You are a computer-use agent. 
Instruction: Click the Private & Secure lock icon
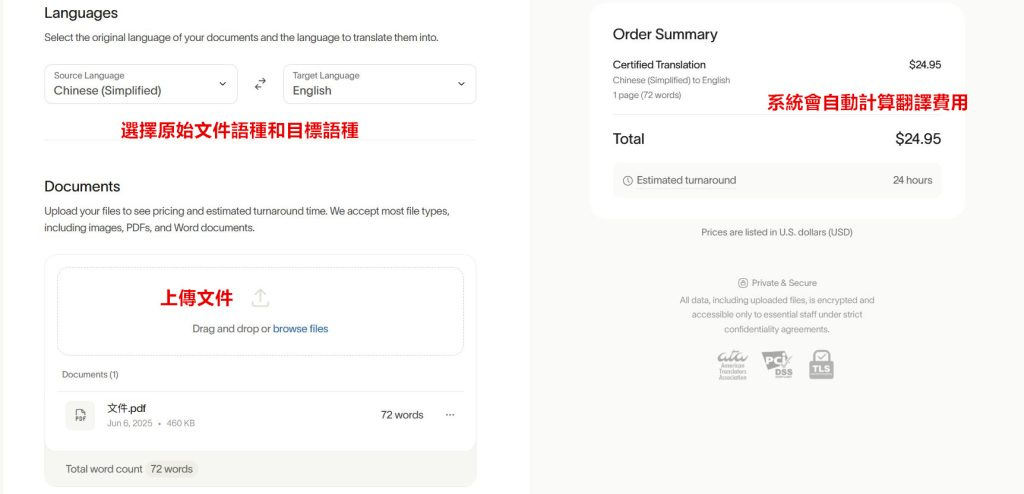[x=742, y=283]
